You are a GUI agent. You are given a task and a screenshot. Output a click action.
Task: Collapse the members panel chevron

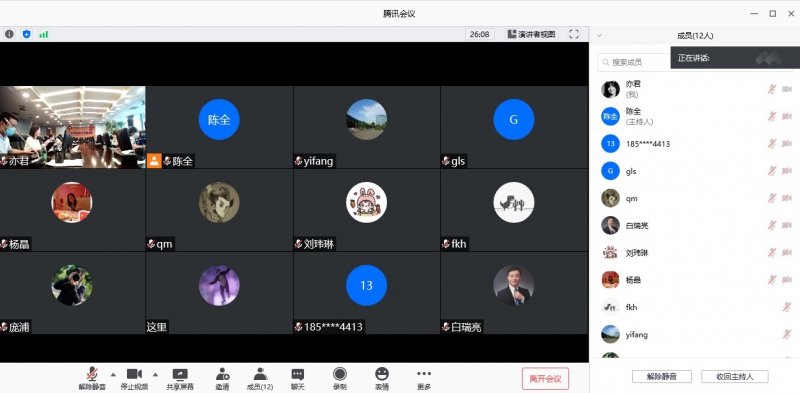coord(599,36)
